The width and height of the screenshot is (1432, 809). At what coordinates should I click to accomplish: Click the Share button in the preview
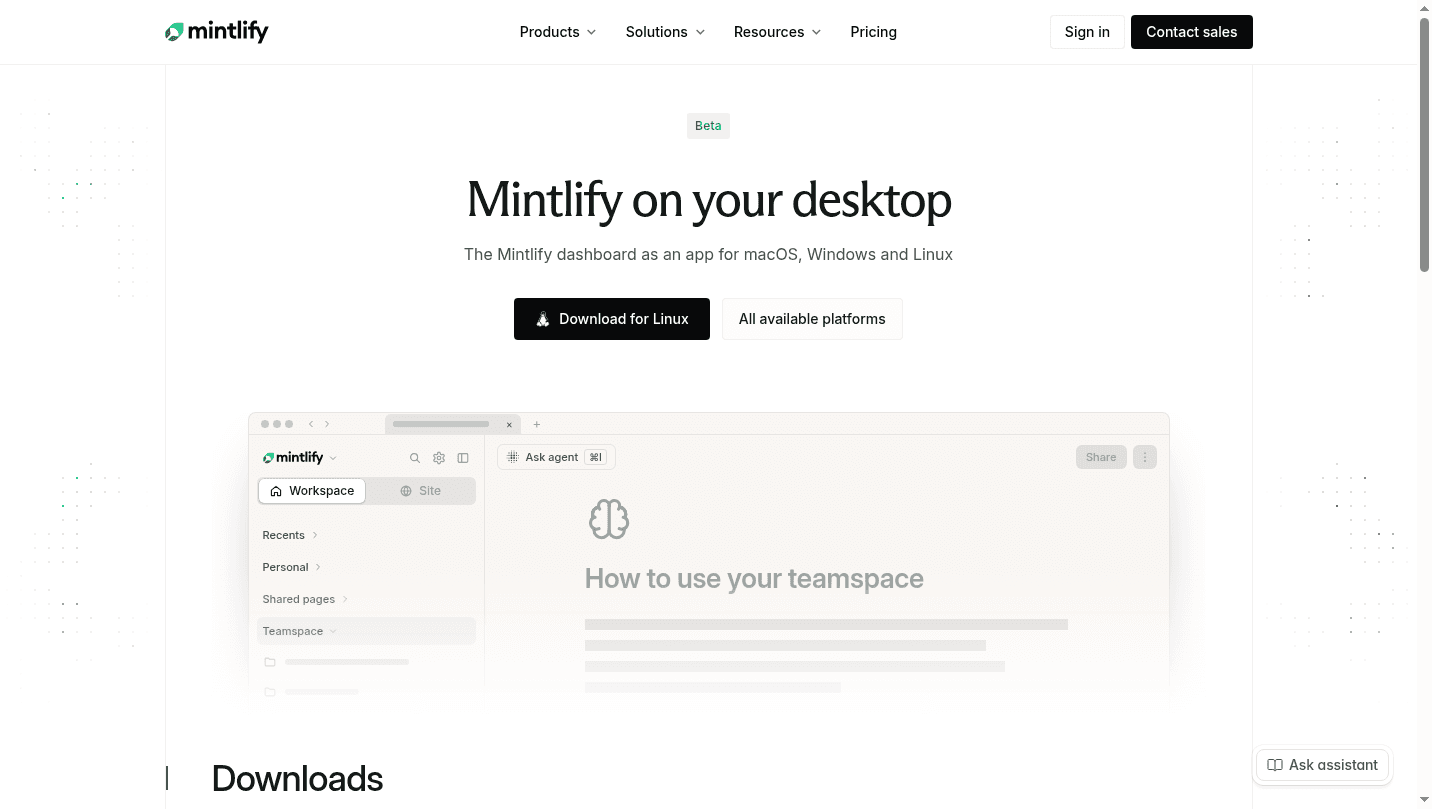(x=1101, y=457)
